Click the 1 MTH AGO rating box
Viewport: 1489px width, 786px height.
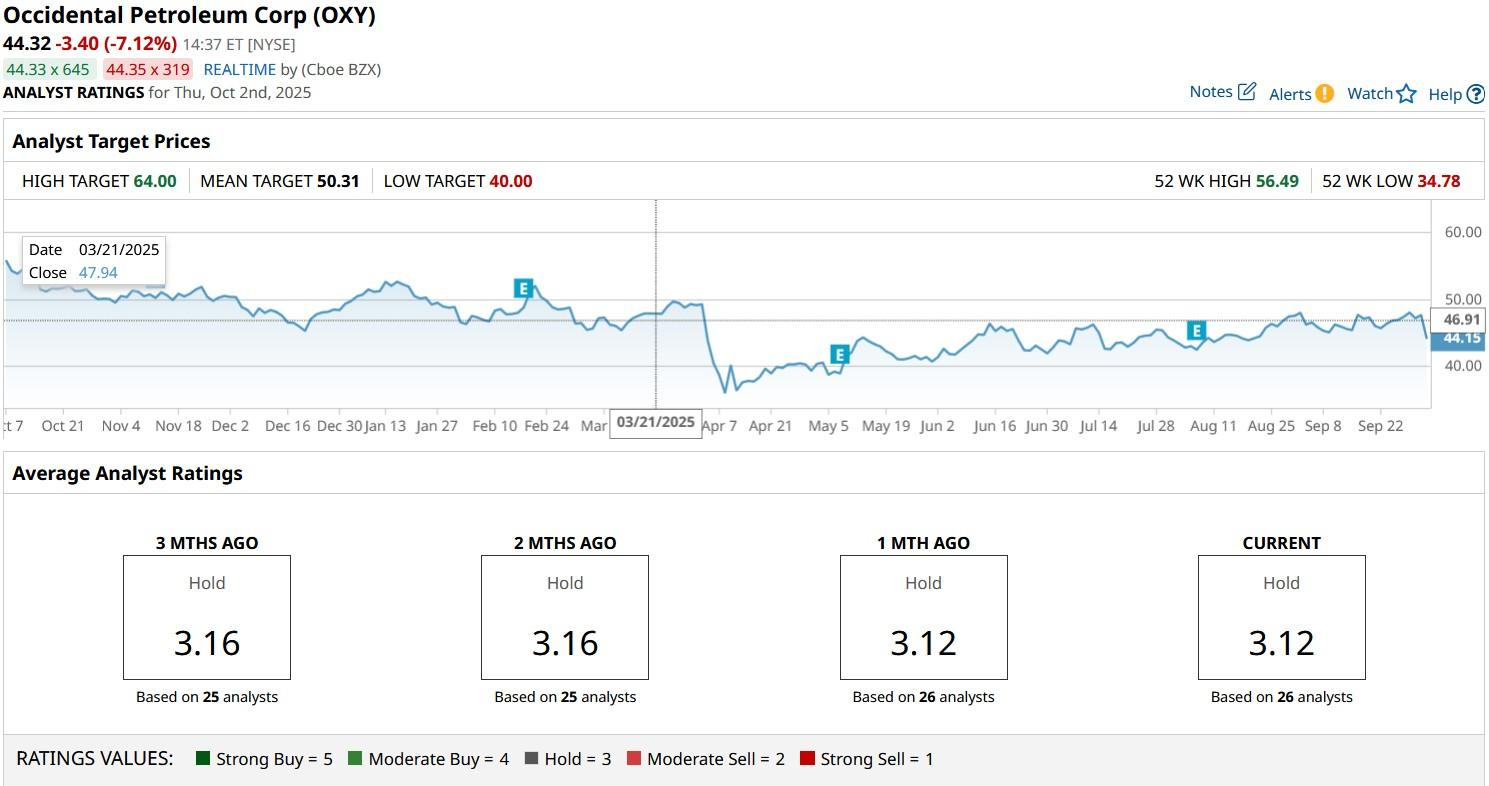tap(923, 618)
